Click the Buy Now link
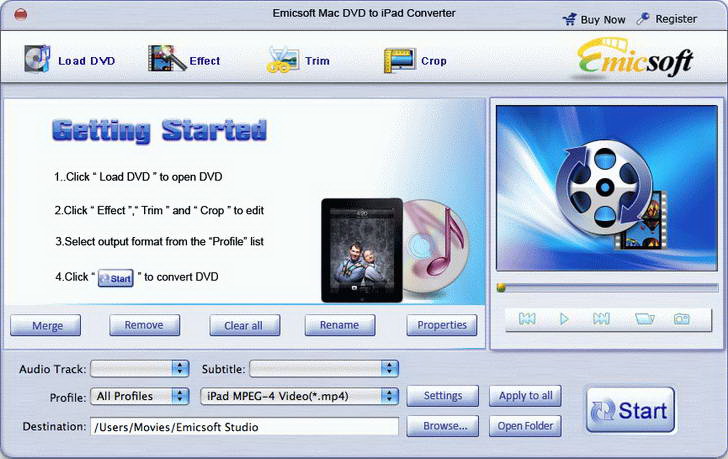Viewport: 728px width, 459px height. (x=603, y=19)
